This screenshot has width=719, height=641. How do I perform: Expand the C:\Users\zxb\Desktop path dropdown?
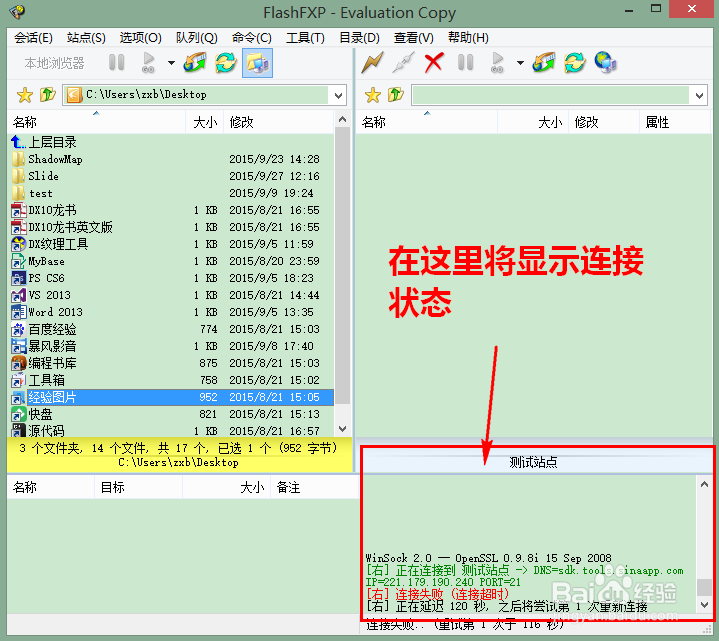[x=338, y=95]
